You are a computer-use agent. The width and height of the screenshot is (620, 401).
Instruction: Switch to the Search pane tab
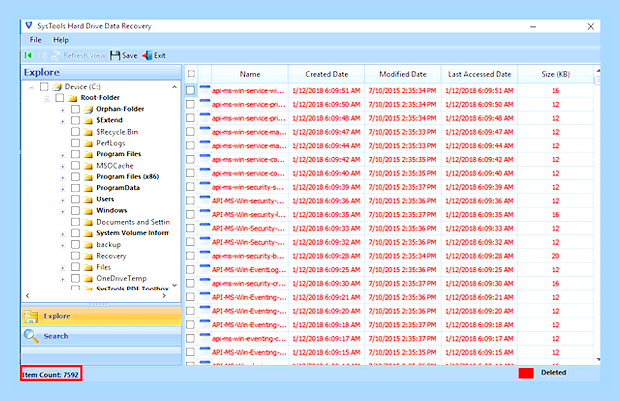click(102, 336)
